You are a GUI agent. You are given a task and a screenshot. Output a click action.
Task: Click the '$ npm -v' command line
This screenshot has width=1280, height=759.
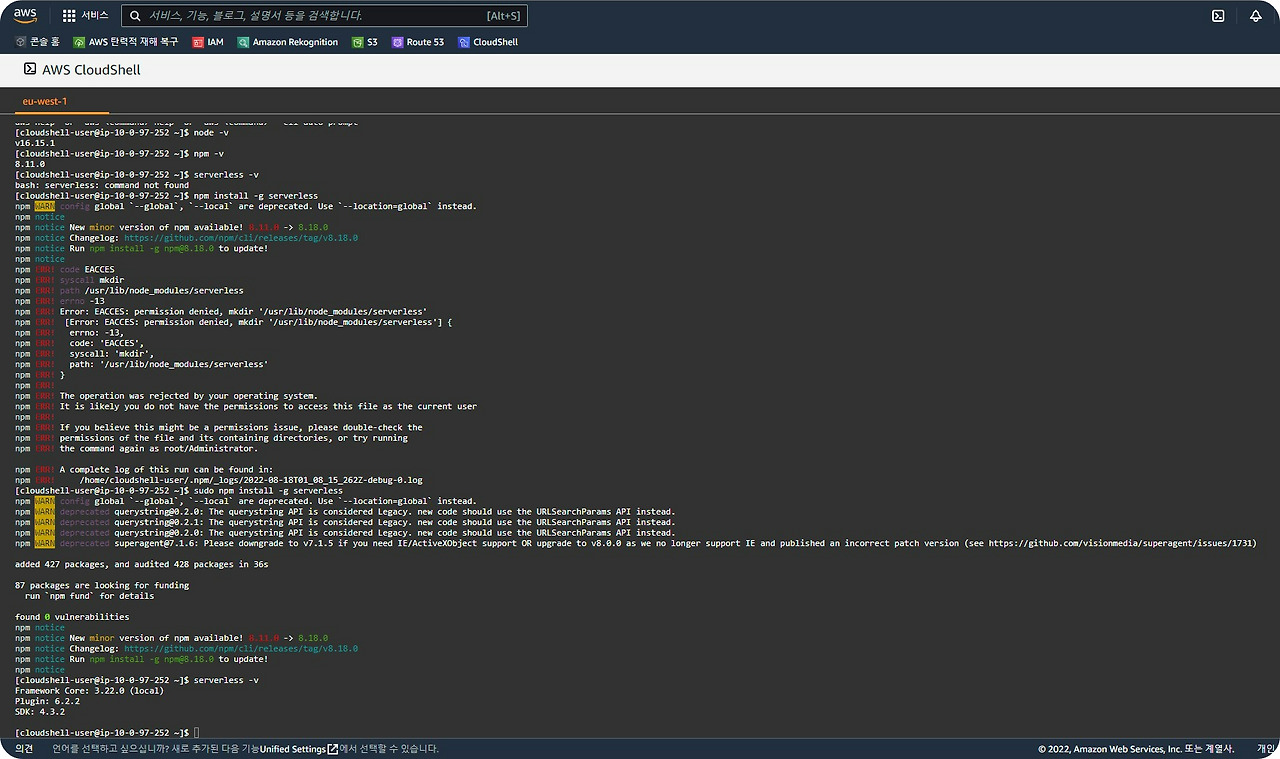pyautogui.click(x=119, y=153)
